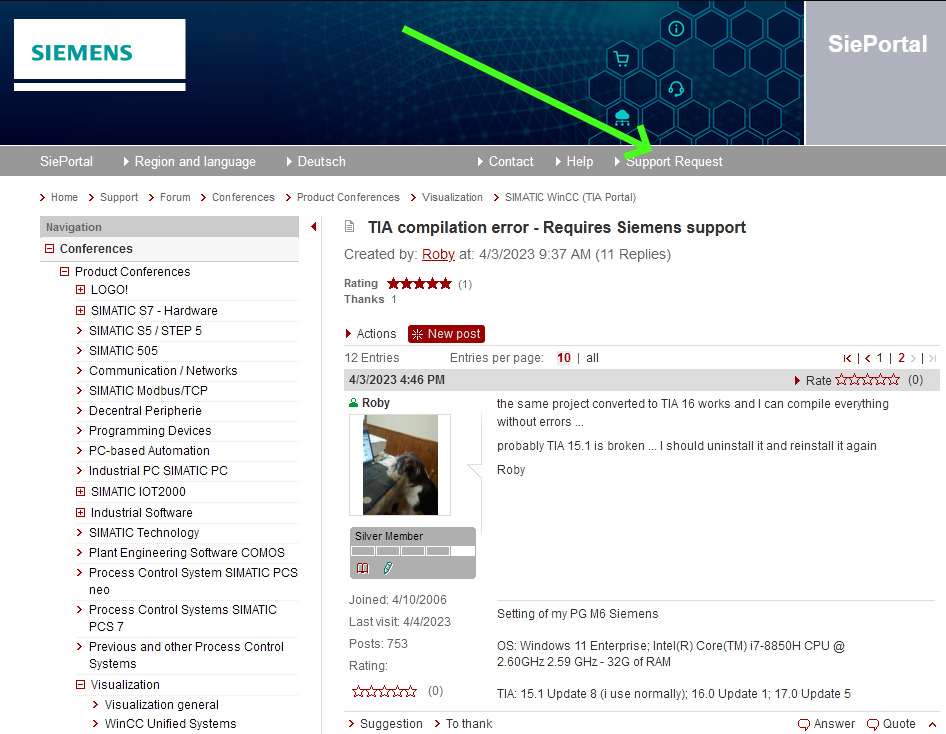Click the Answer button

tap(827, 724)
